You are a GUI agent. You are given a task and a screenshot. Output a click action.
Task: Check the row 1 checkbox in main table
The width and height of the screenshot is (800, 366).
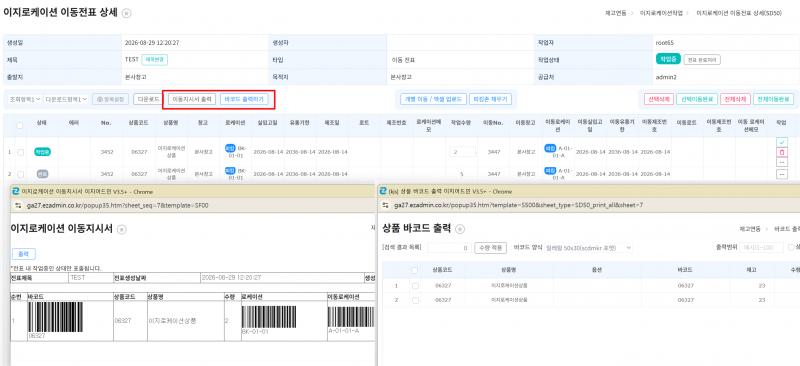pyautogui.click(x=20, y=152)
